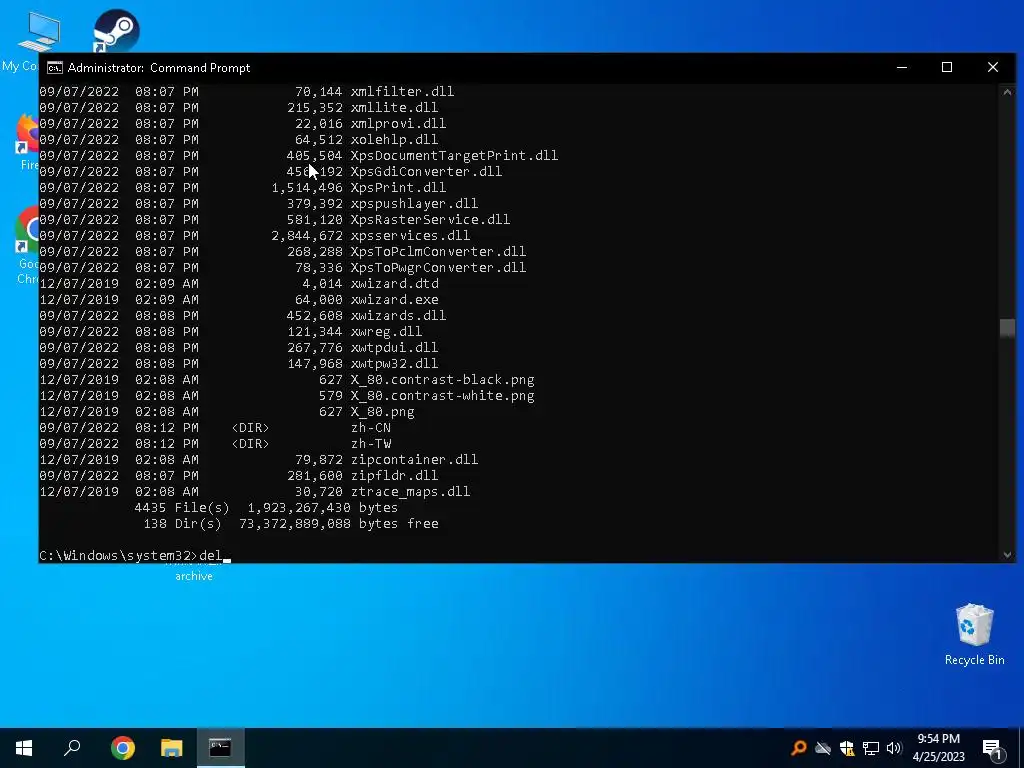The width and height of the screenshot is (1024, 768).
Task: Click XpsDocumentTargetPrint.dll in the listing
Action: pos(455,155)
